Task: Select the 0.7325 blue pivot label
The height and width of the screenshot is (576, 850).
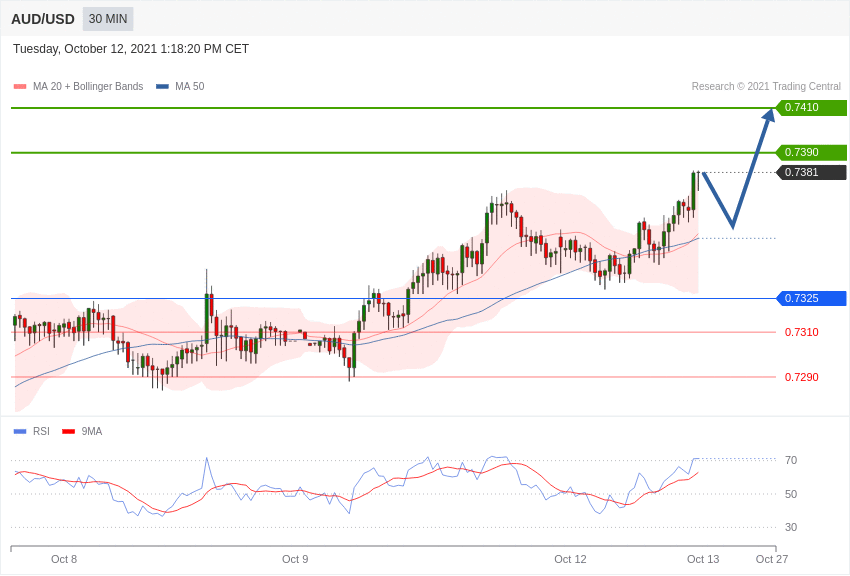Action: point(812,298)
